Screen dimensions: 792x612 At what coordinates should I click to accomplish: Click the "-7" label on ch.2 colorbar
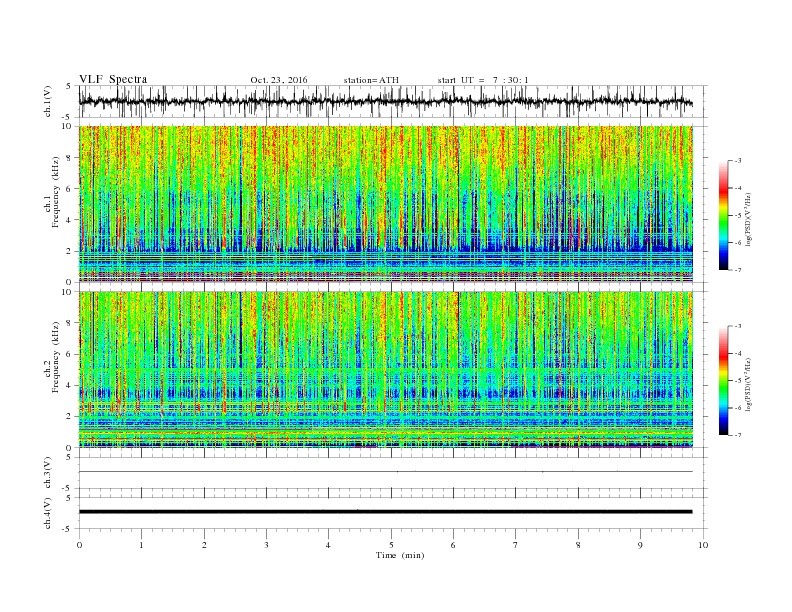coord(738,435)
